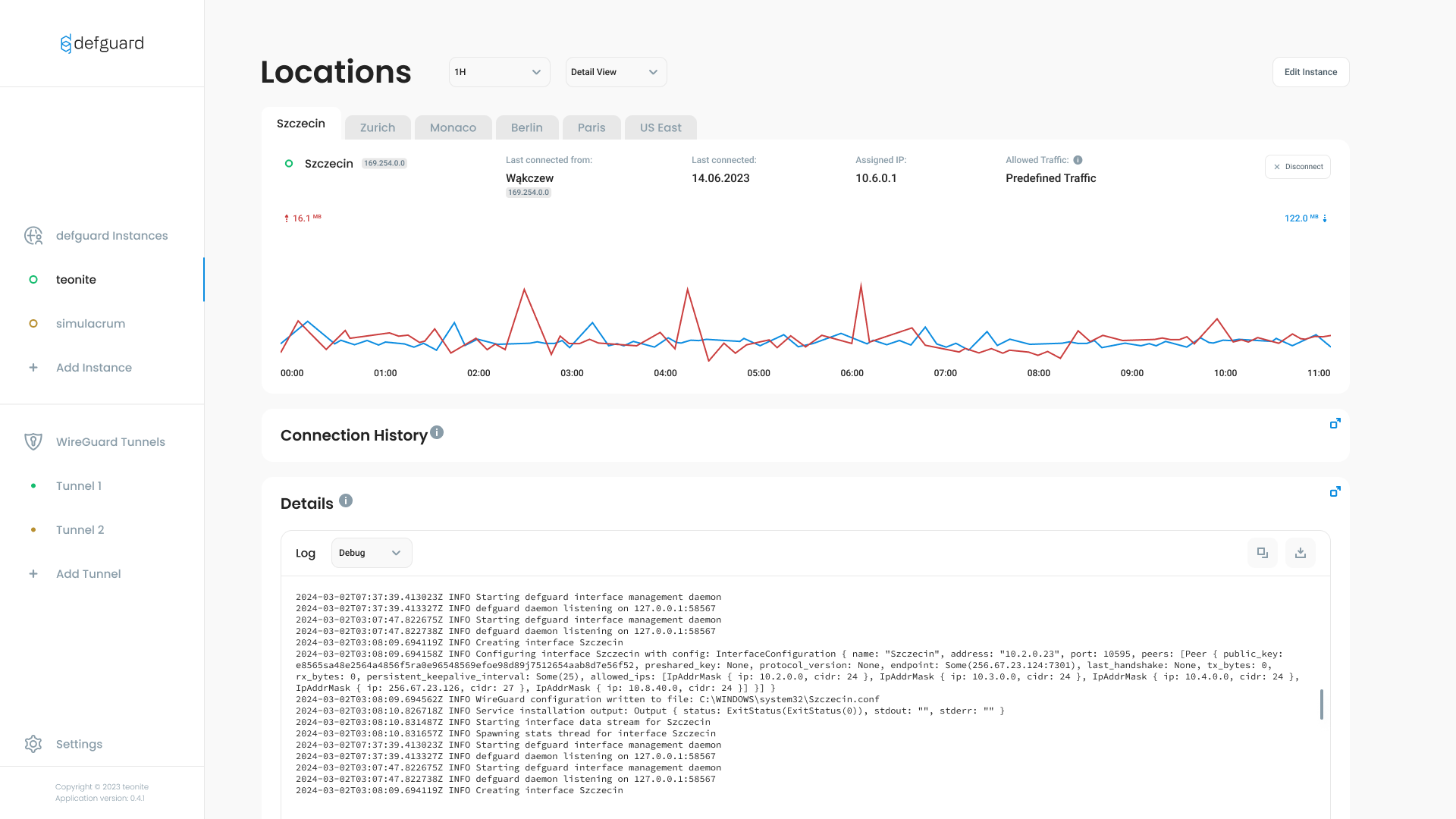Click the Copy log button icon
Image resolution: width=1456 pixels, height=819 pixels.
click(1263, 552)
